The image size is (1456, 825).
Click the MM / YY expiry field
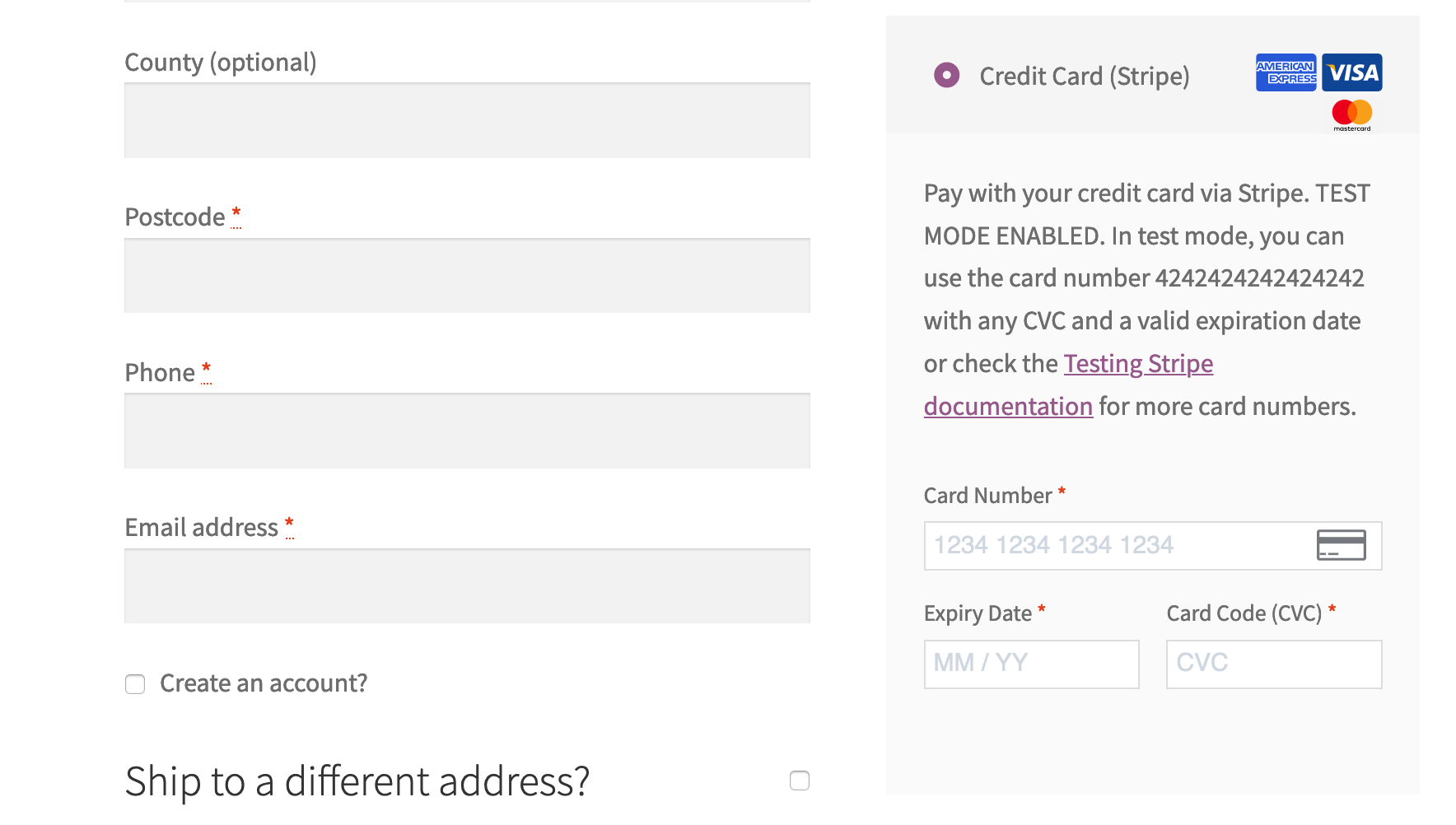point(1030,664)
